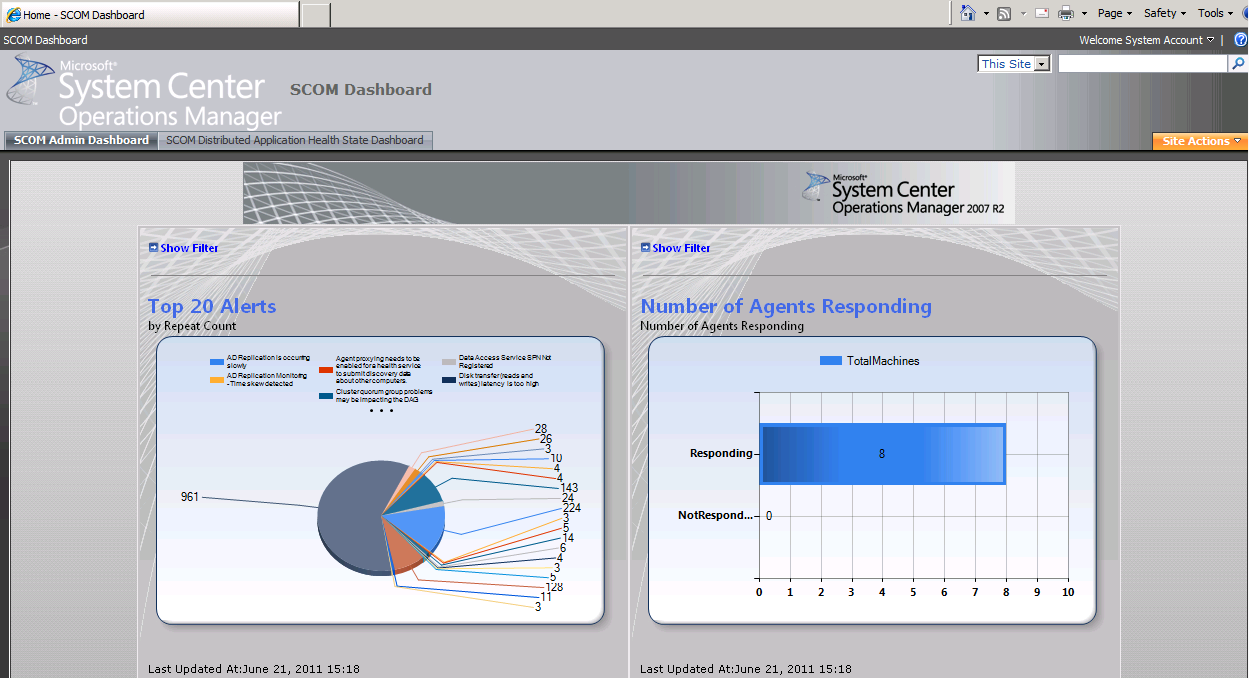Click the Home icon in the browser toolbar
Screen dimensions: 1249x678
click(968, 13)
